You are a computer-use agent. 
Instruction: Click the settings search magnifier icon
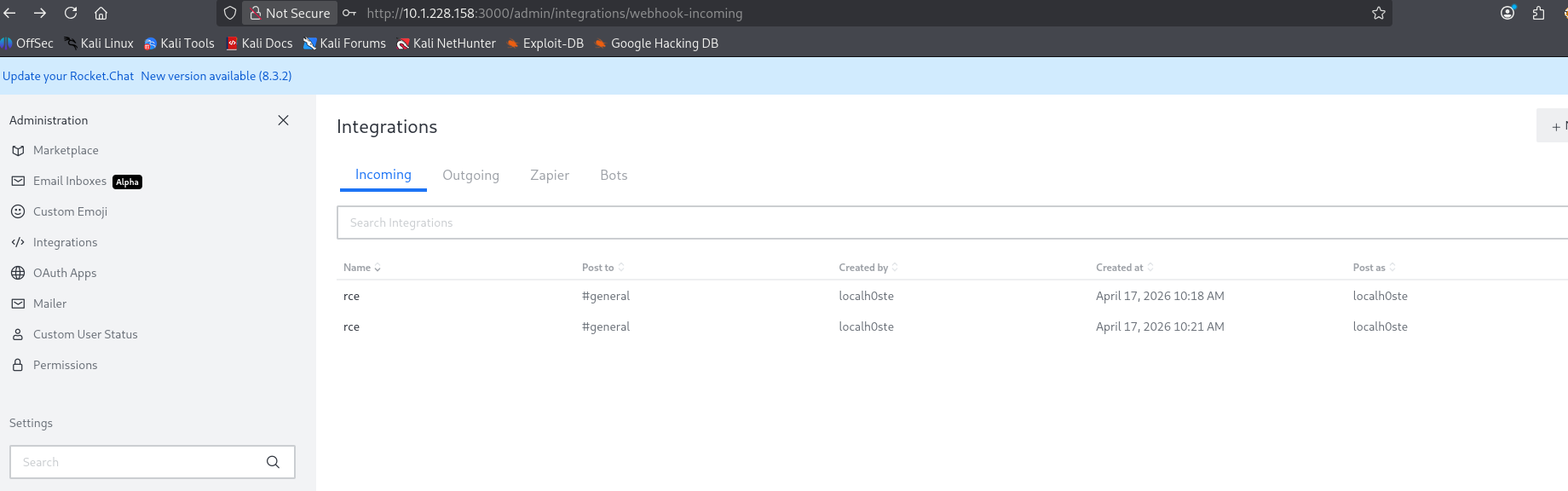273,462
